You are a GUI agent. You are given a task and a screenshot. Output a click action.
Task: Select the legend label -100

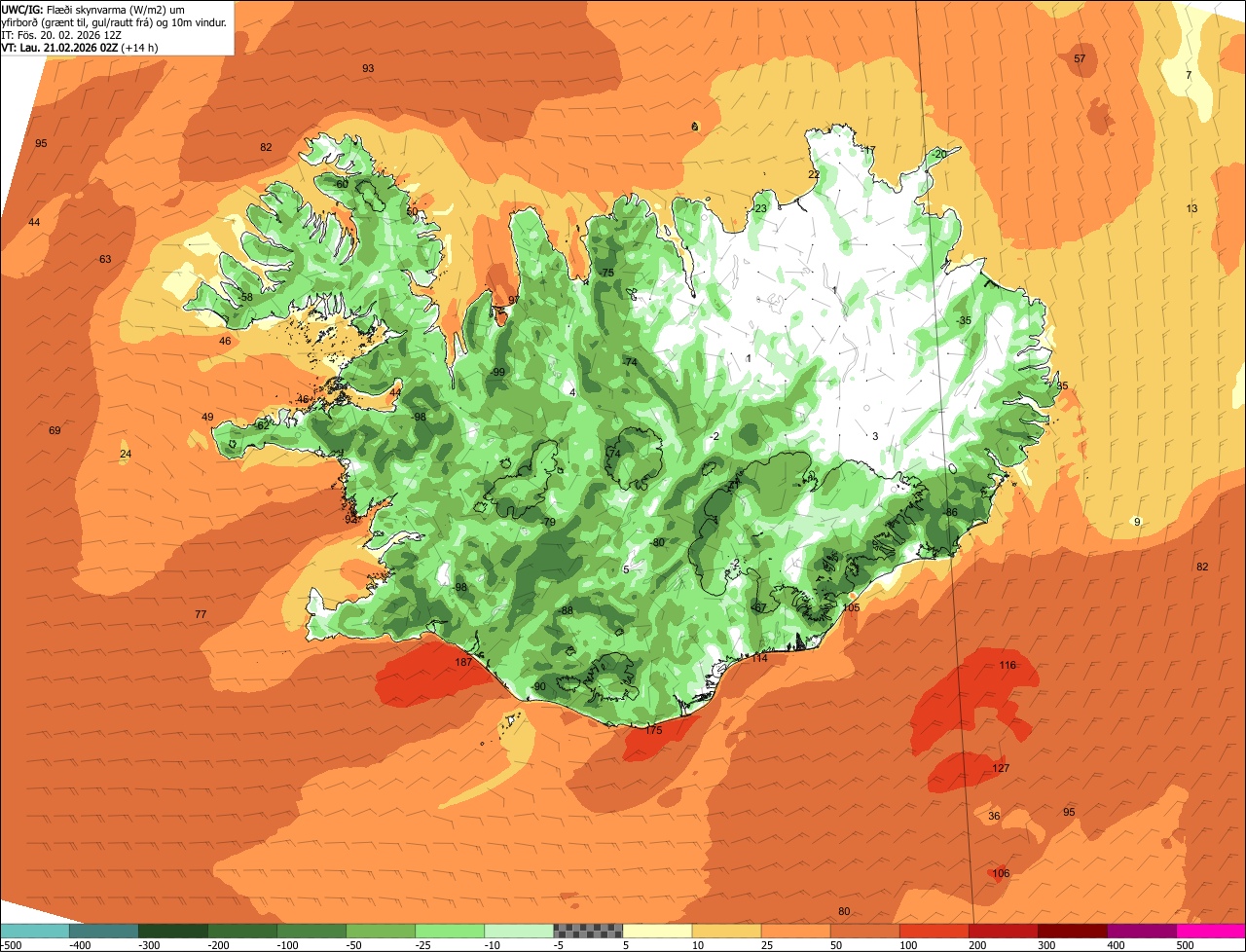[288, 945]
